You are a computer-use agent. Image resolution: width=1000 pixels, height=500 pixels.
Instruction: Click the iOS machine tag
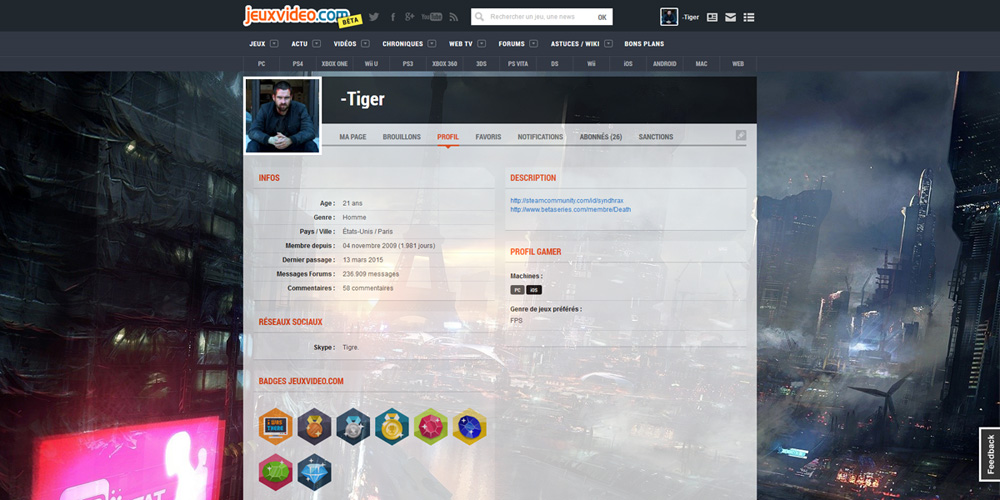coord(534,290)
